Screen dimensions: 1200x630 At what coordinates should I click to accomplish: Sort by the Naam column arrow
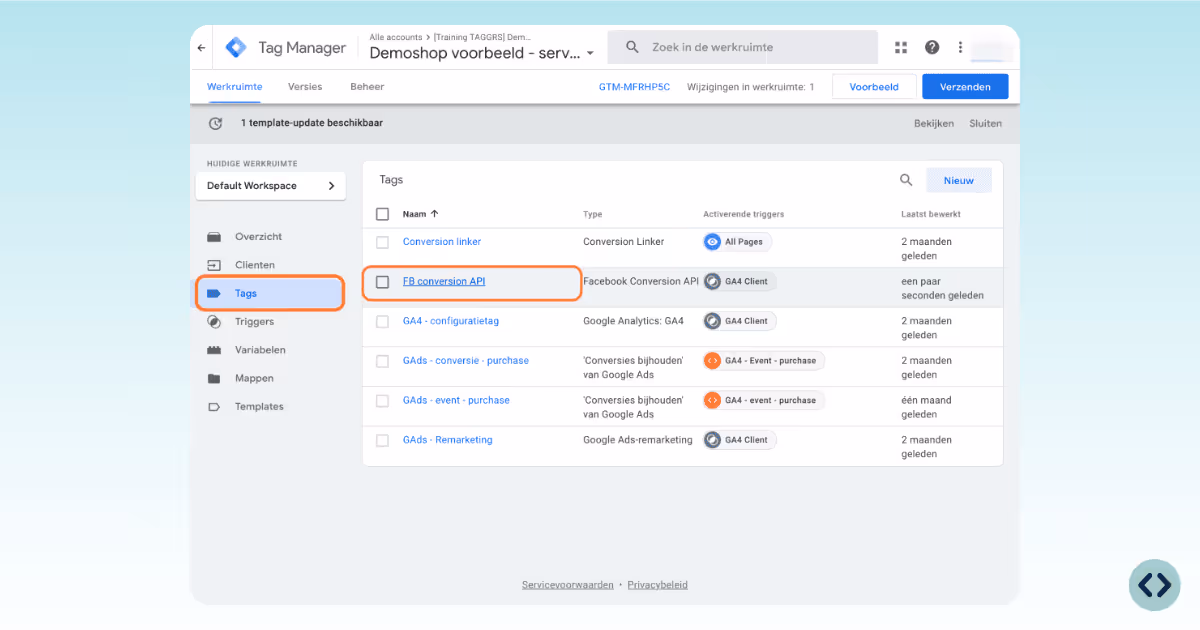435,214
